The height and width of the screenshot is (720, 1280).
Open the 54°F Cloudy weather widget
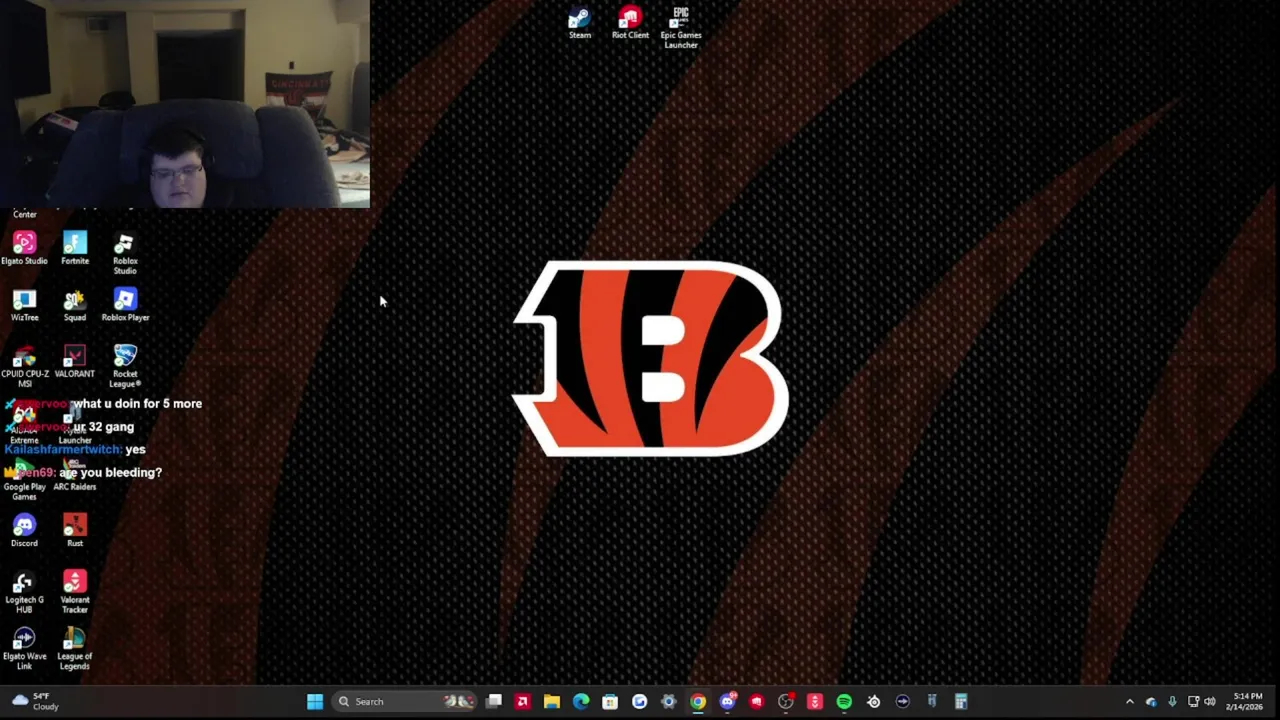click(35, 701)
